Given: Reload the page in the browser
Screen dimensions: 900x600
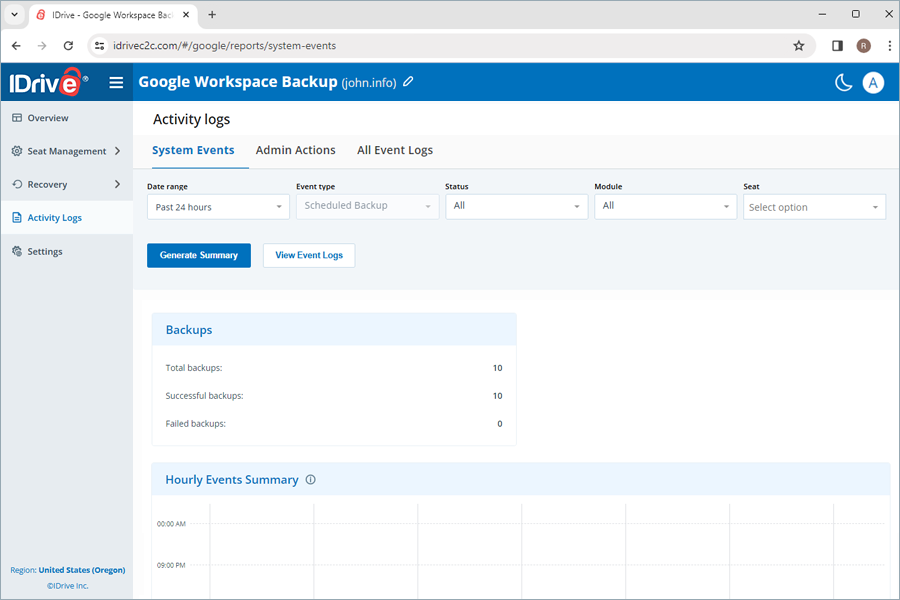Looking at the screenshot, I should (68, 45).
